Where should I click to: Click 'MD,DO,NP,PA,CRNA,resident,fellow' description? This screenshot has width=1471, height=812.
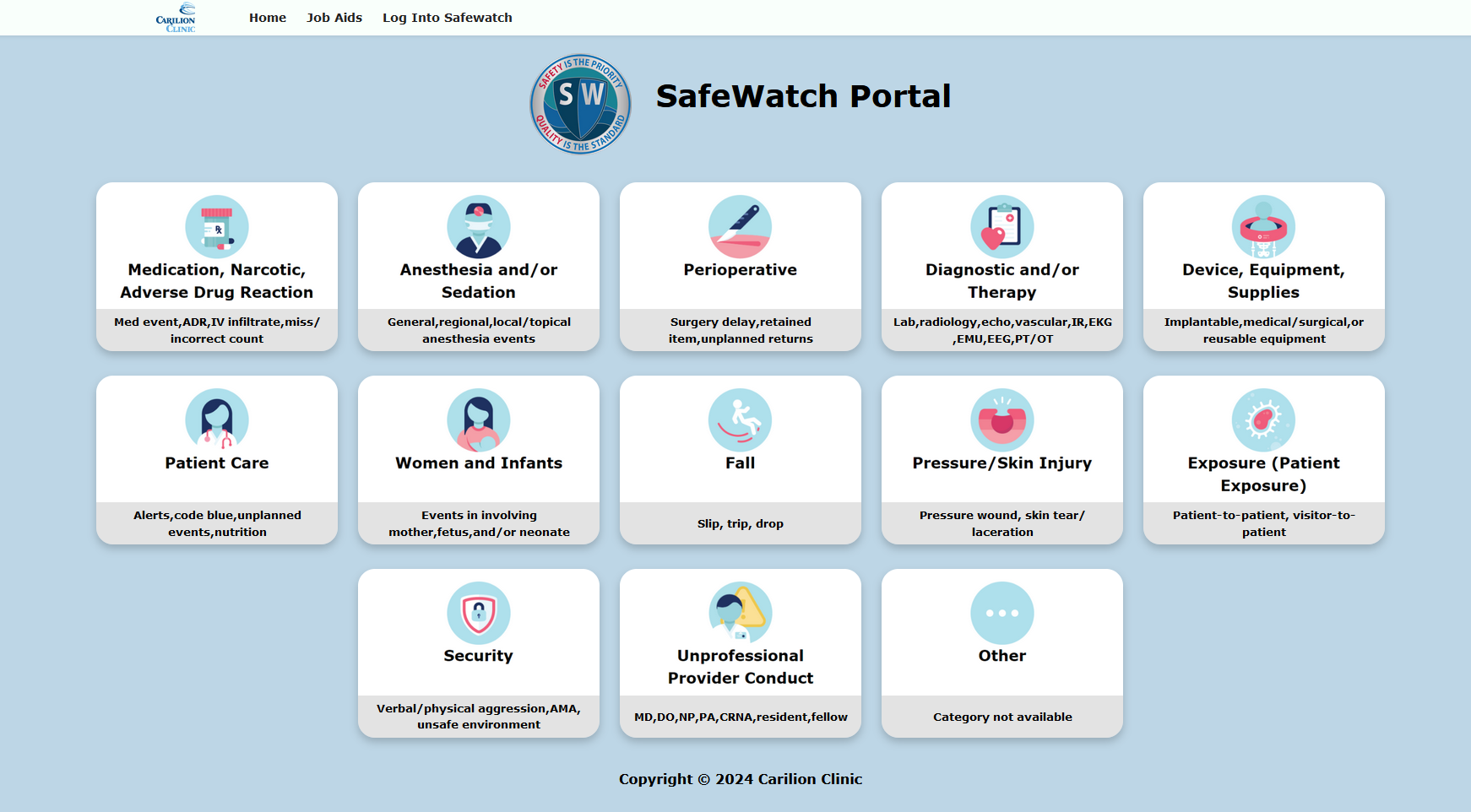click(x=741, y=717)
